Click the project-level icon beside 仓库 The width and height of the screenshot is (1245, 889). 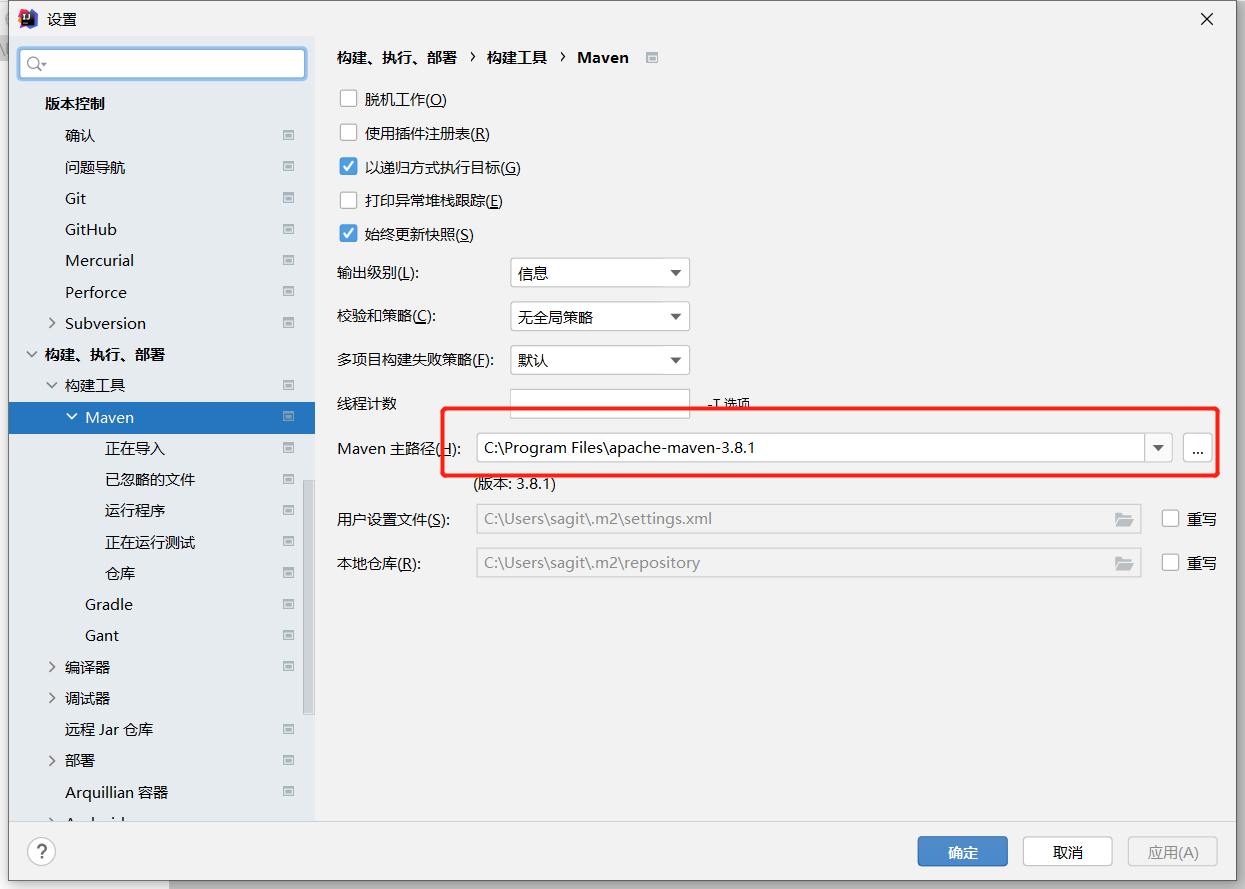(288, 573)
